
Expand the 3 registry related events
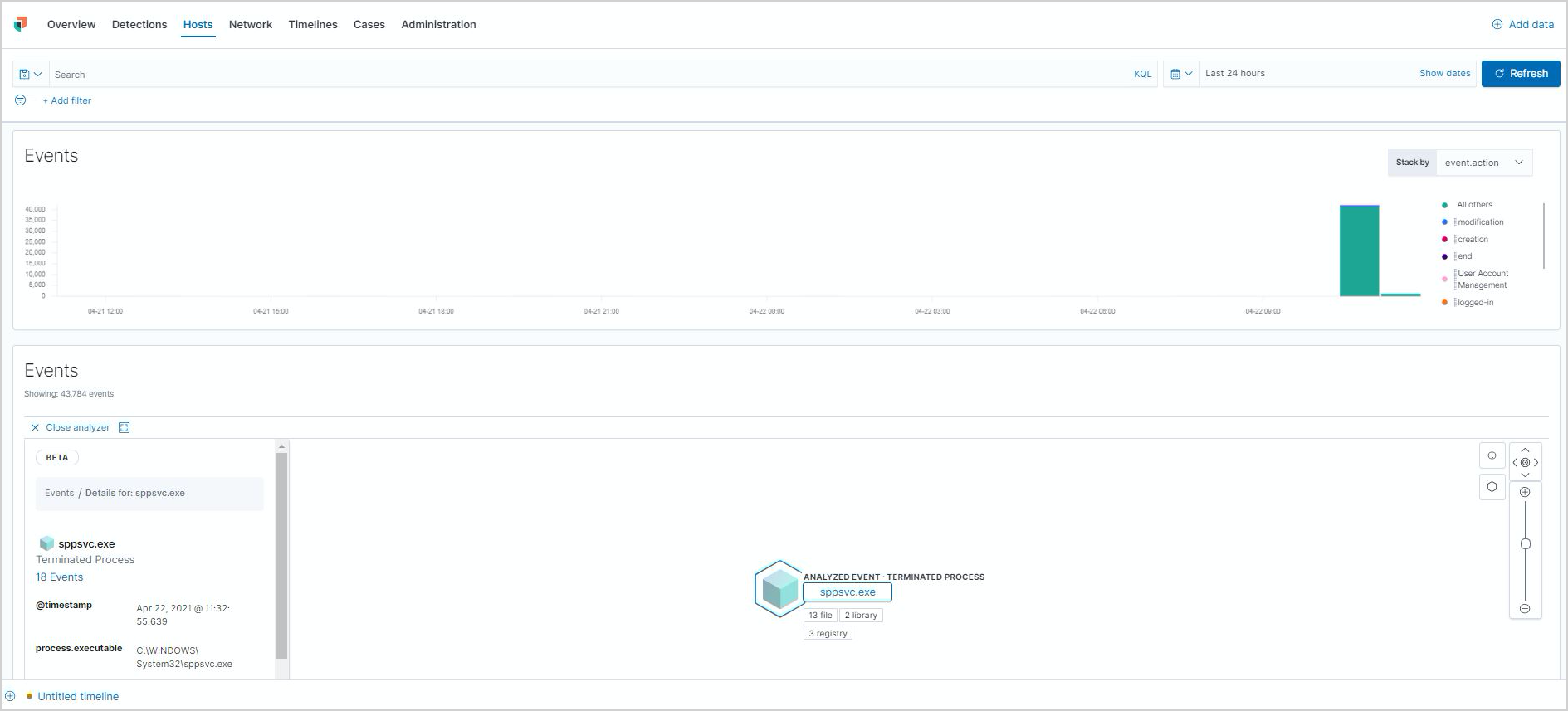click(828, 634)
